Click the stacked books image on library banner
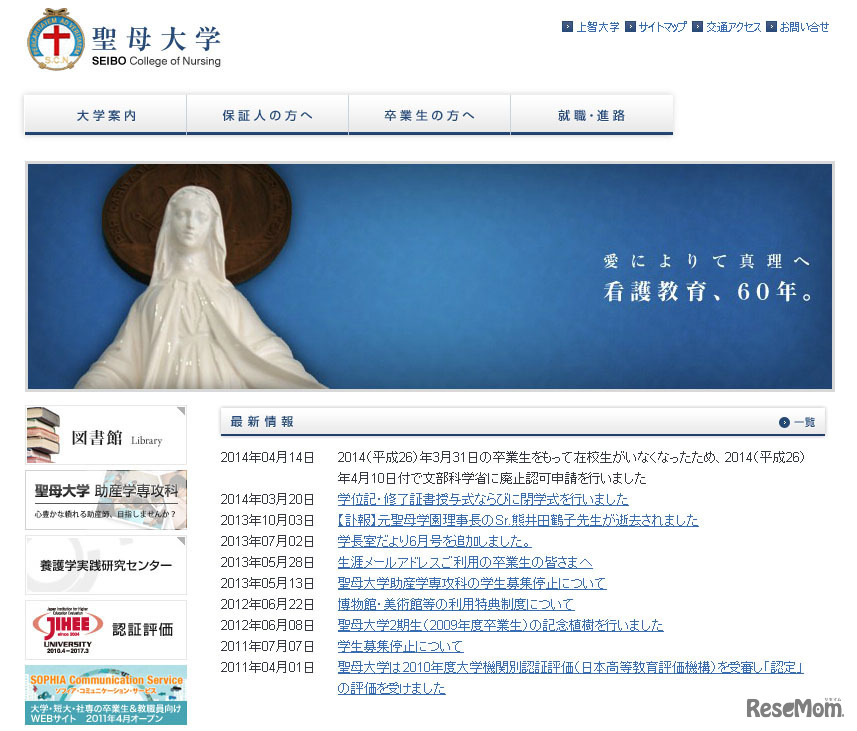Screen dimensions: 857x731 (44, 435)
